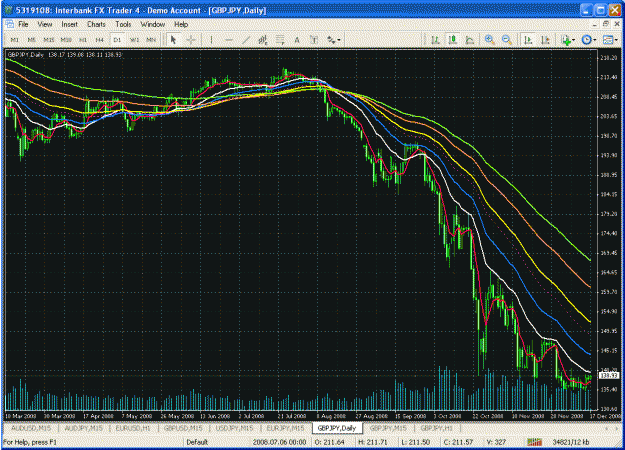Switch timeframe to H1
This screenshot has width=625, height=450.
[83, 40]
